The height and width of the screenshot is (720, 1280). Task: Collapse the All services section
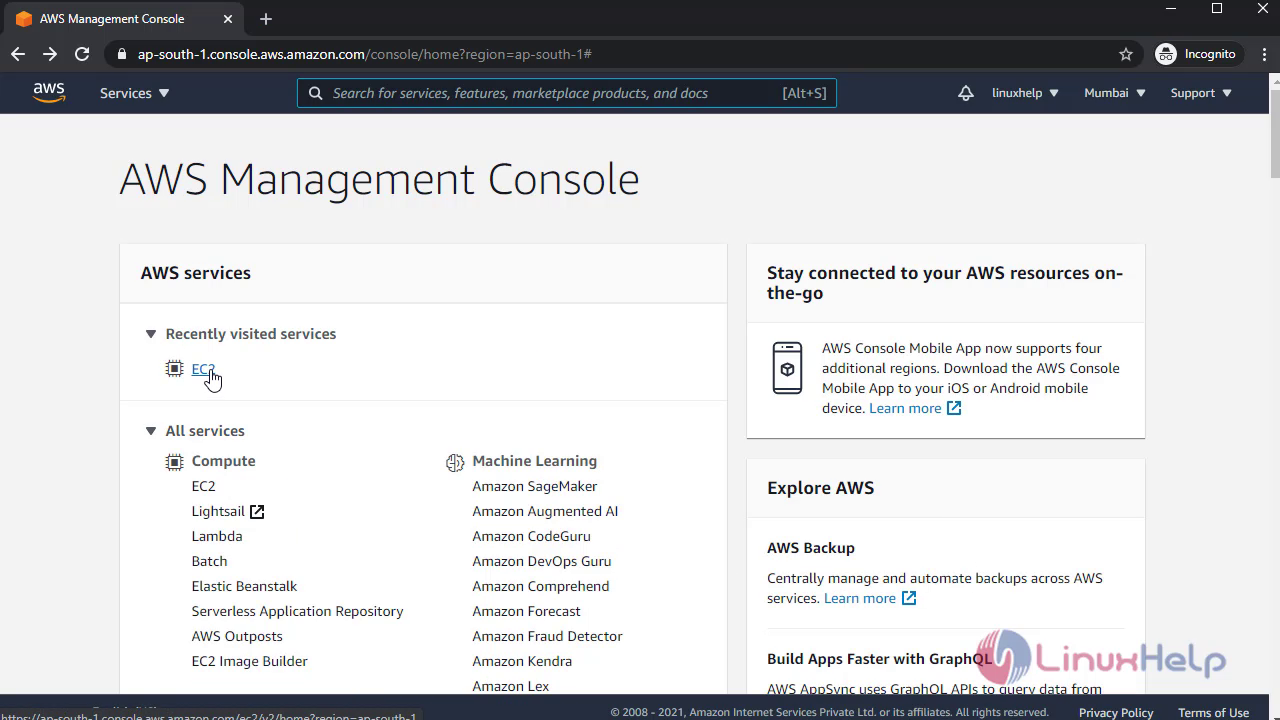[x=151, y=431]
